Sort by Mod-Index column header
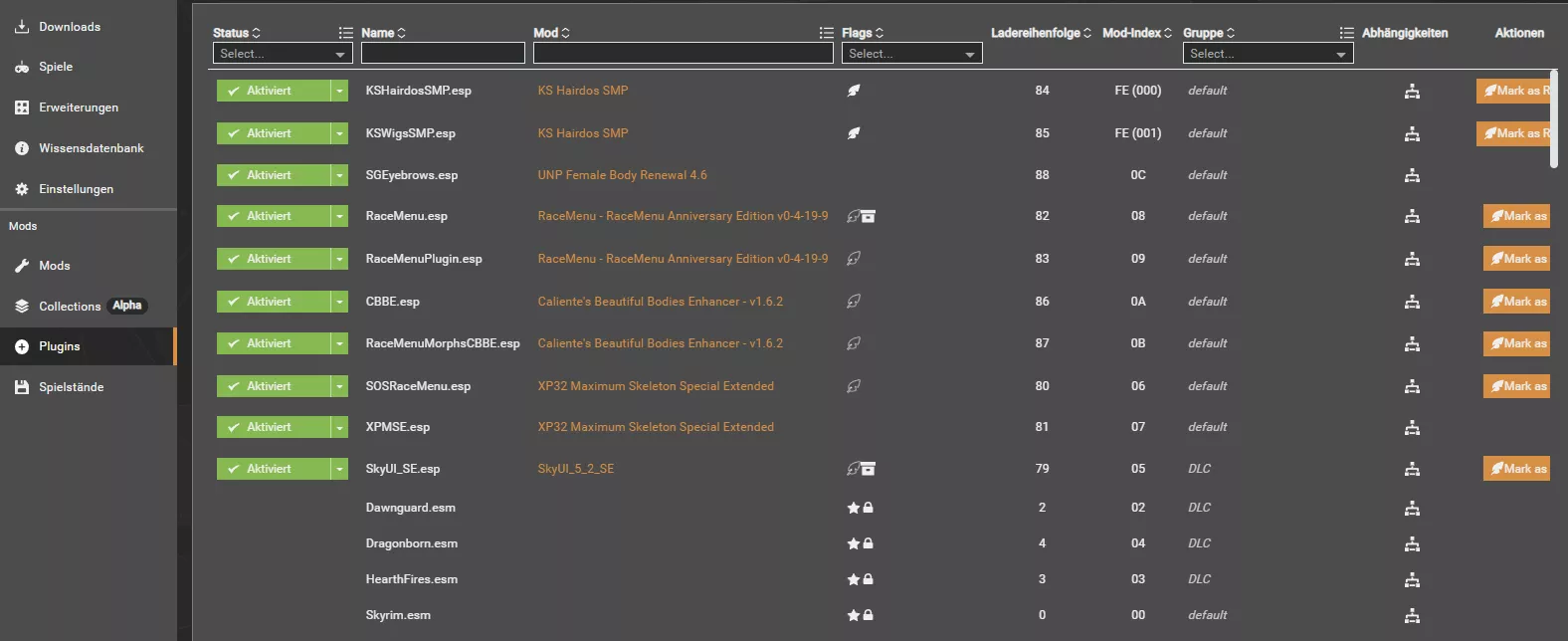The height and width of the screenshot is (641, 1568). (1137, 33)
